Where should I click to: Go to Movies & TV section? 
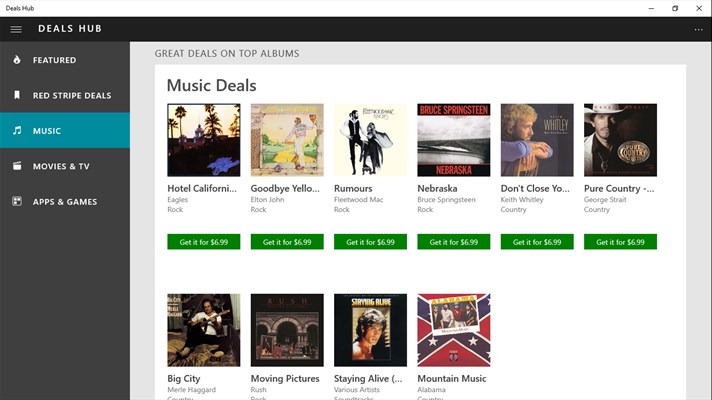tap(61, 166)
